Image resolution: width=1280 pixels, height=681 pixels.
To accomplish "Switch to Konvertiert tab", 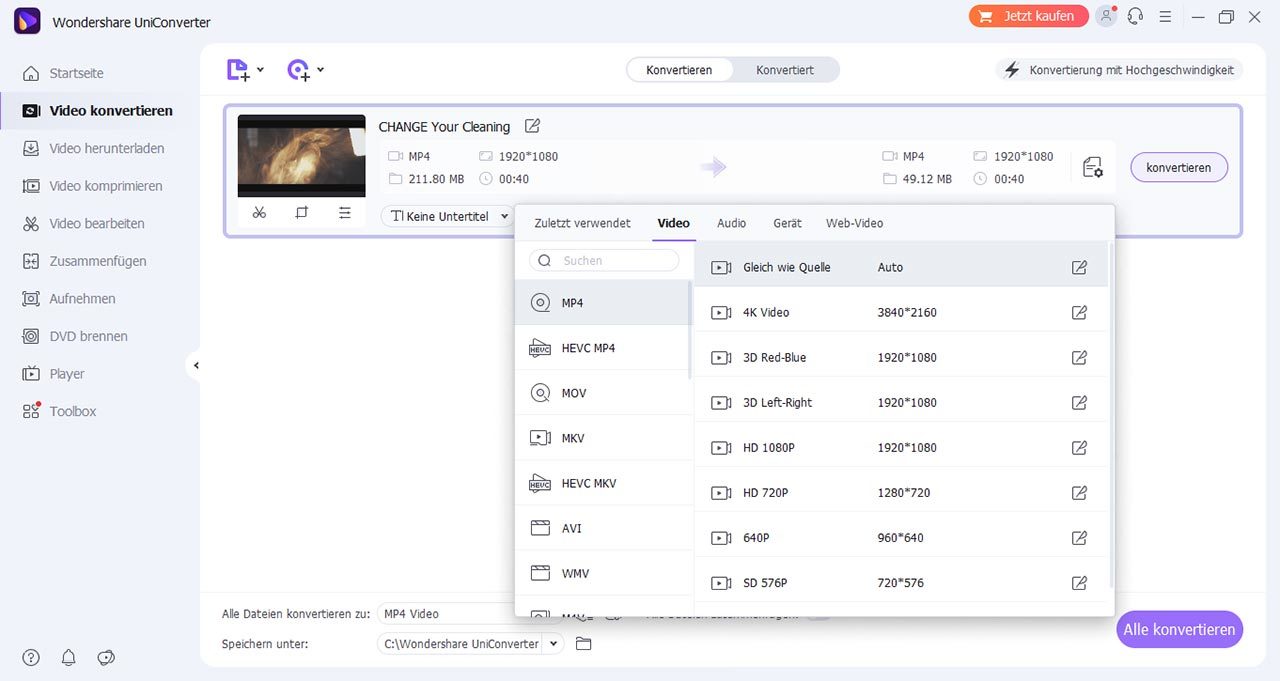I will tap(785, 70).
